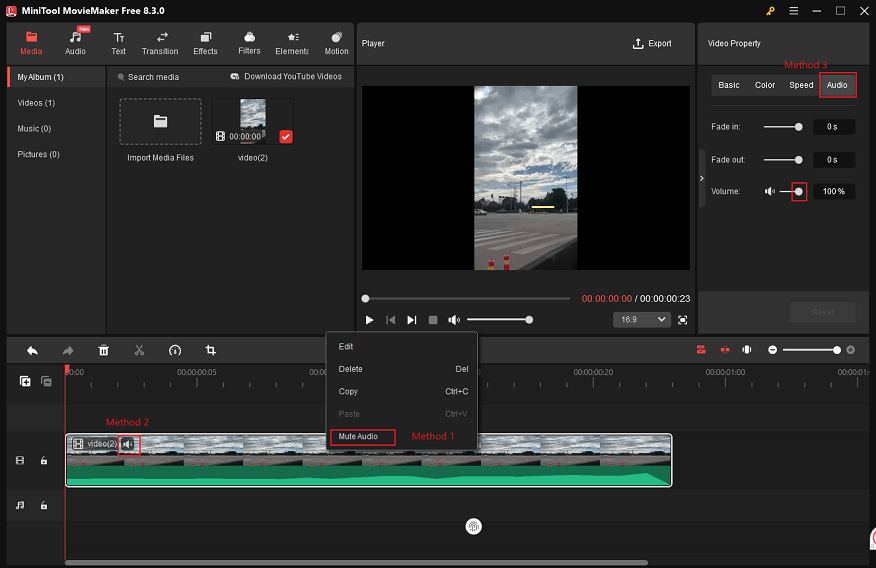Stop playback in the player

coord(433,320)
